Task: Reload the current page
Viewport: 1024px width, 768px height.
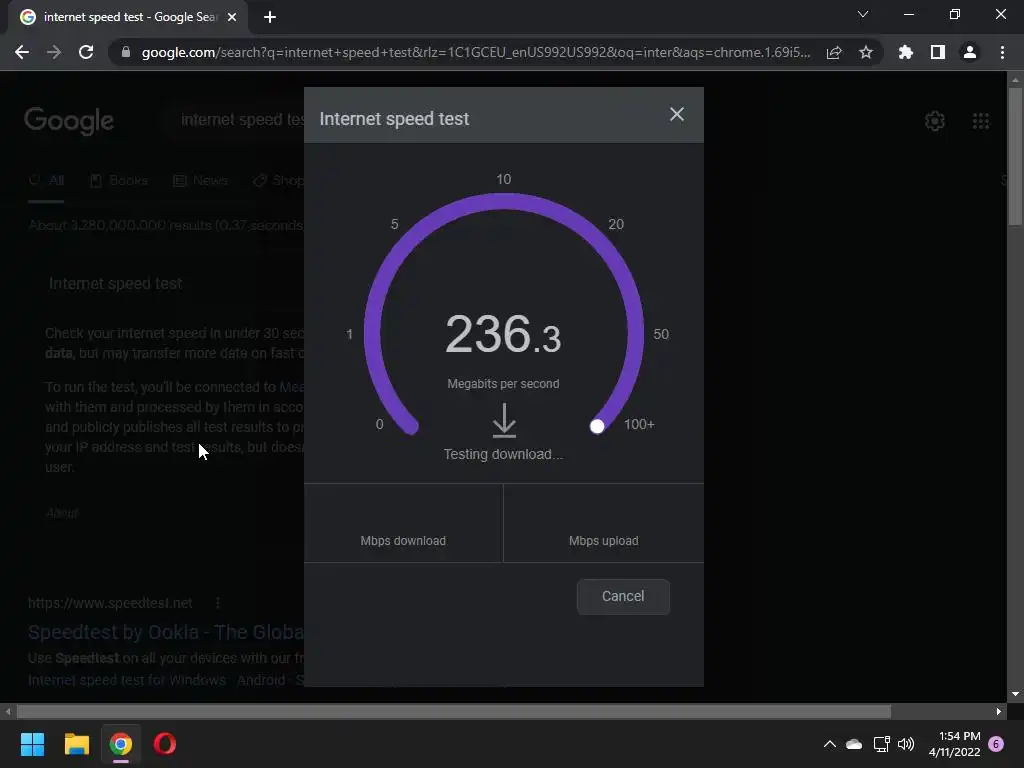Action: pos(86,52)
